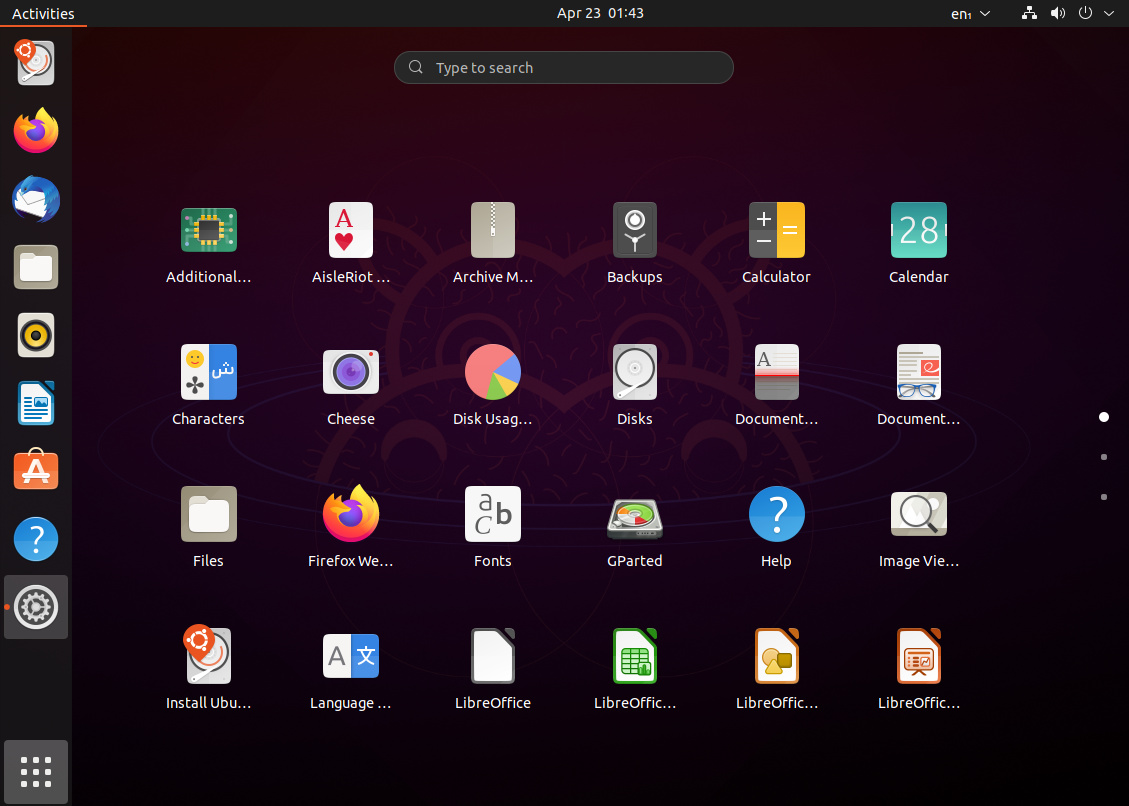
Task: Launch Install Ubuntu 20.04 LTS
Action: [208, 656]
